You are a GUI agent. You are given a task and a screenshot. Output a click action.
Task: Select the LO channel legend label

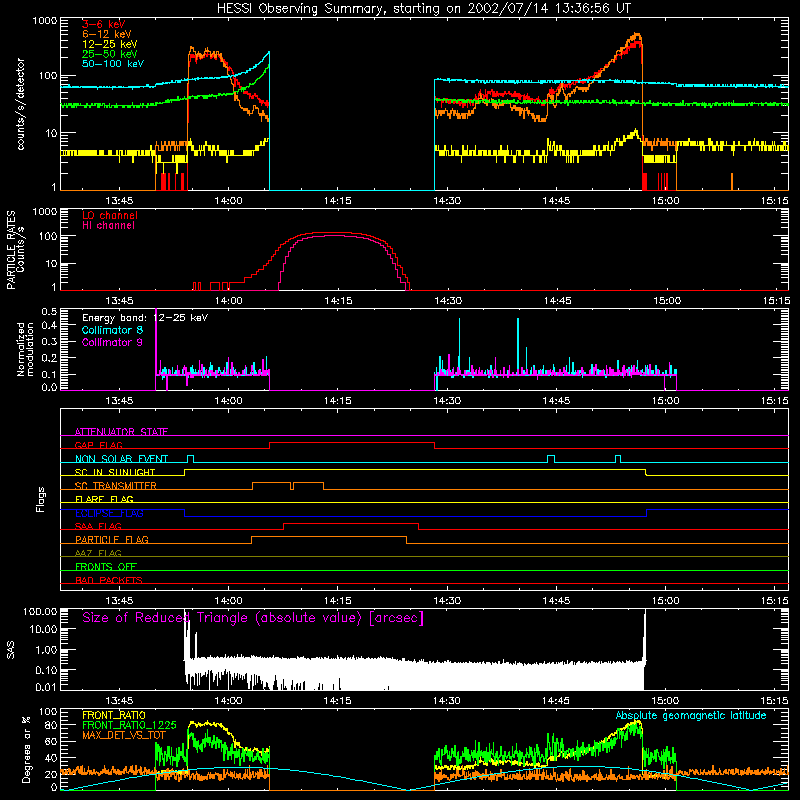pos(110,215)
